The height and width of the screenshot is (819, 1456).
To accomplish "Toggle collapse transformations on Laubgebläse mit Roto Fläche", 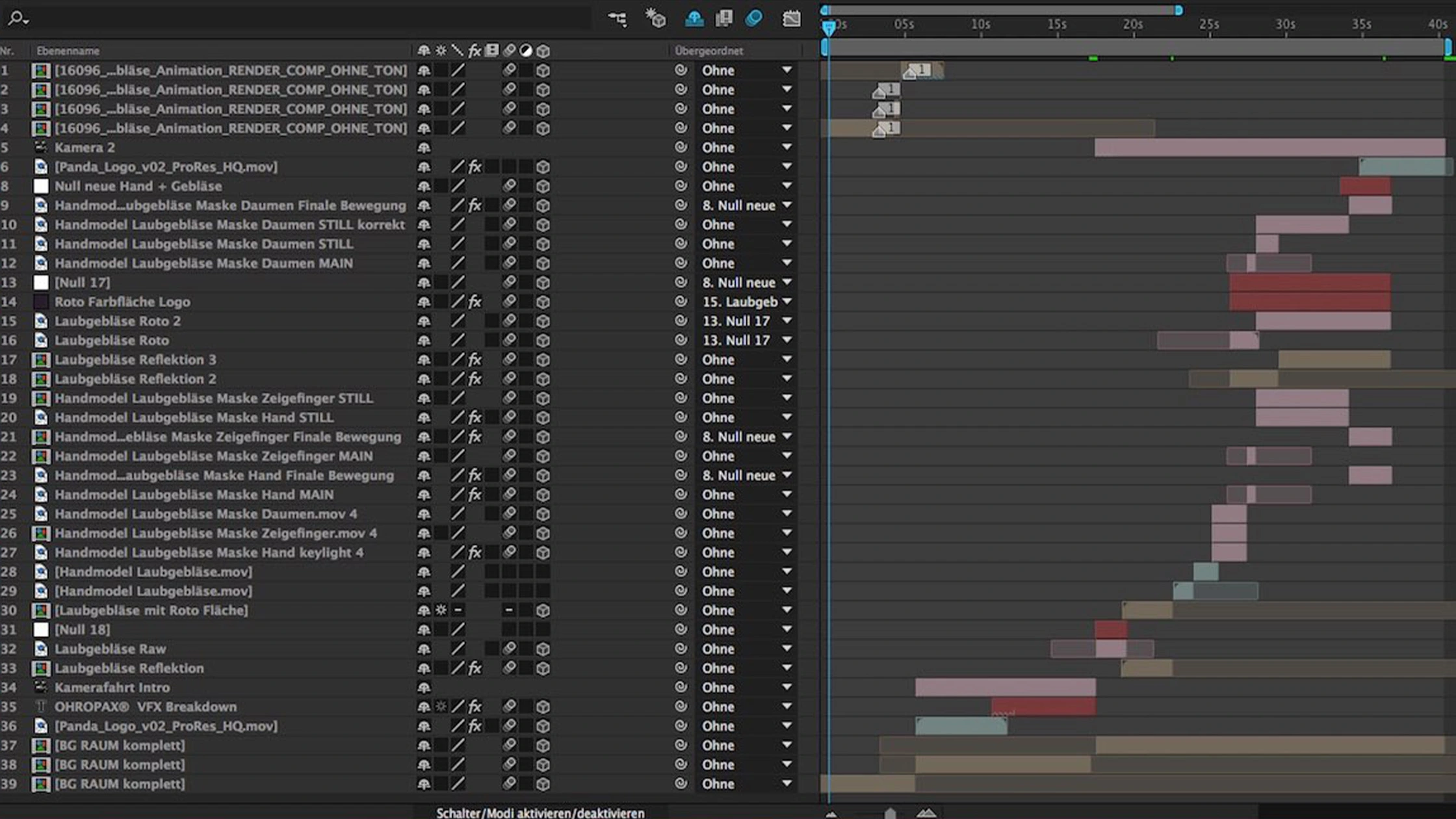I will 441,610.
